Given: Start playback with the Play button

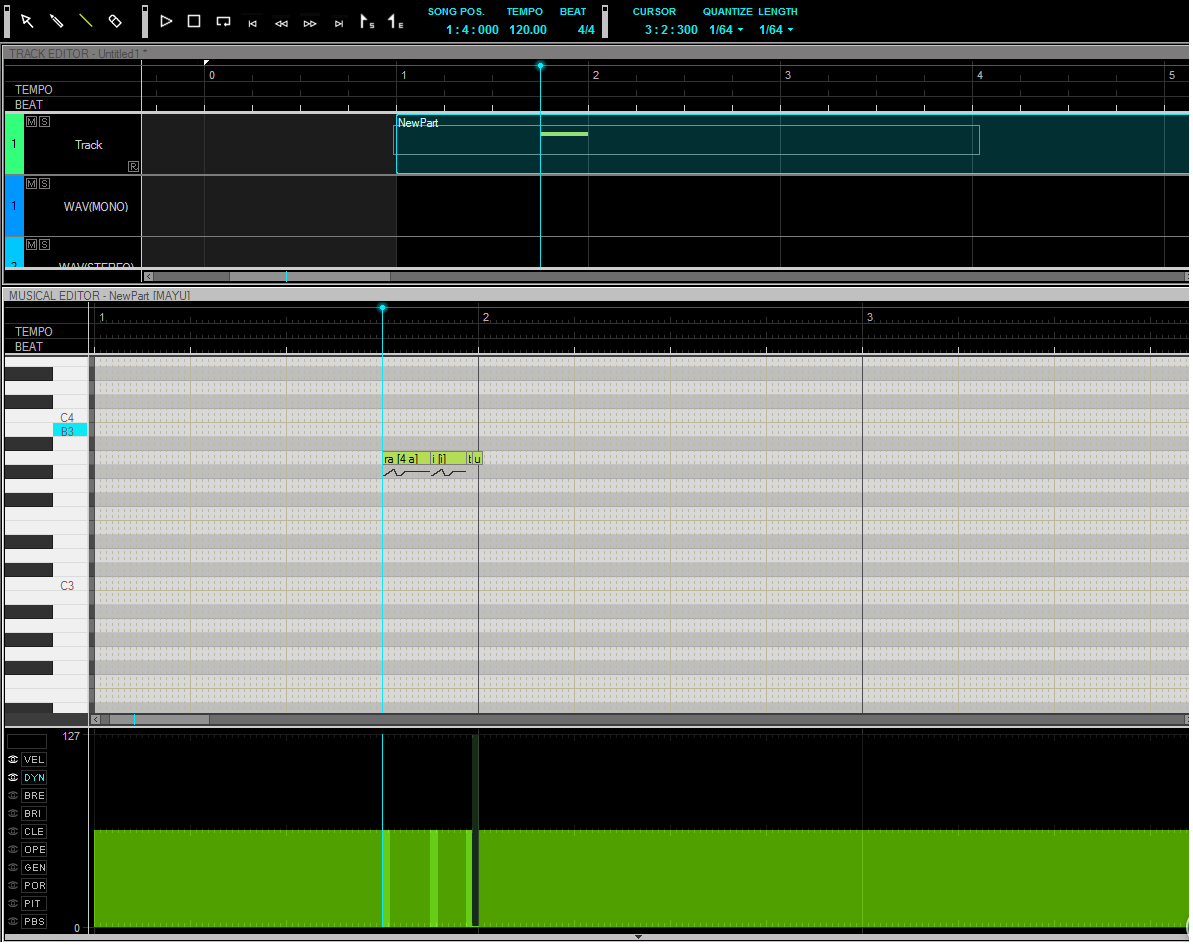Looking at the screenshot, I should [x=166, y=21].
